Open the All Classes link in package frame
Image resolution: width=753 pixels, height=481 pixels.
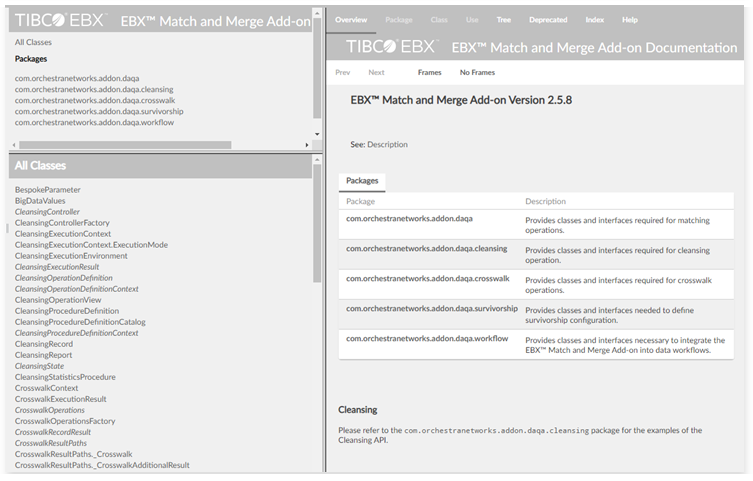[x=33, y=42]
